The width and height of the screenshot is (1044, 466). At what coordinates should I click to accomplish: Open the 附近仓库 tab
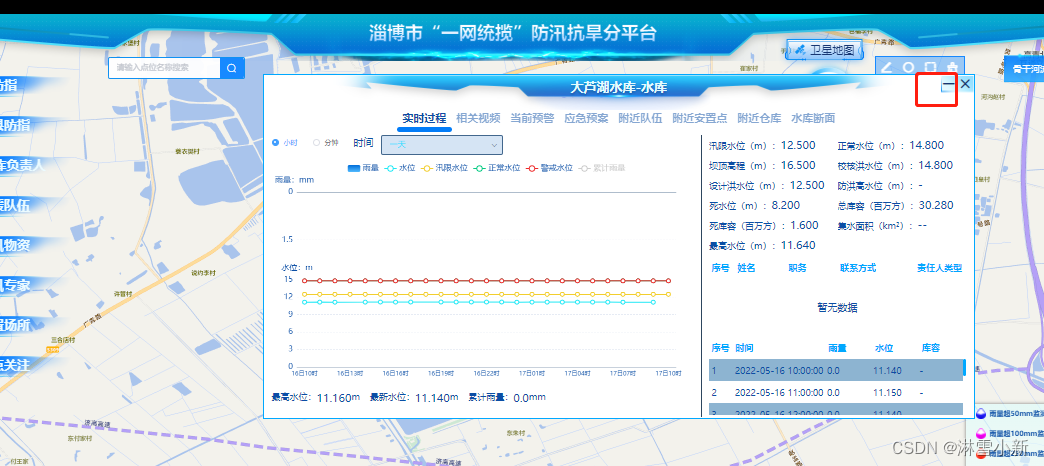[759, 118]
